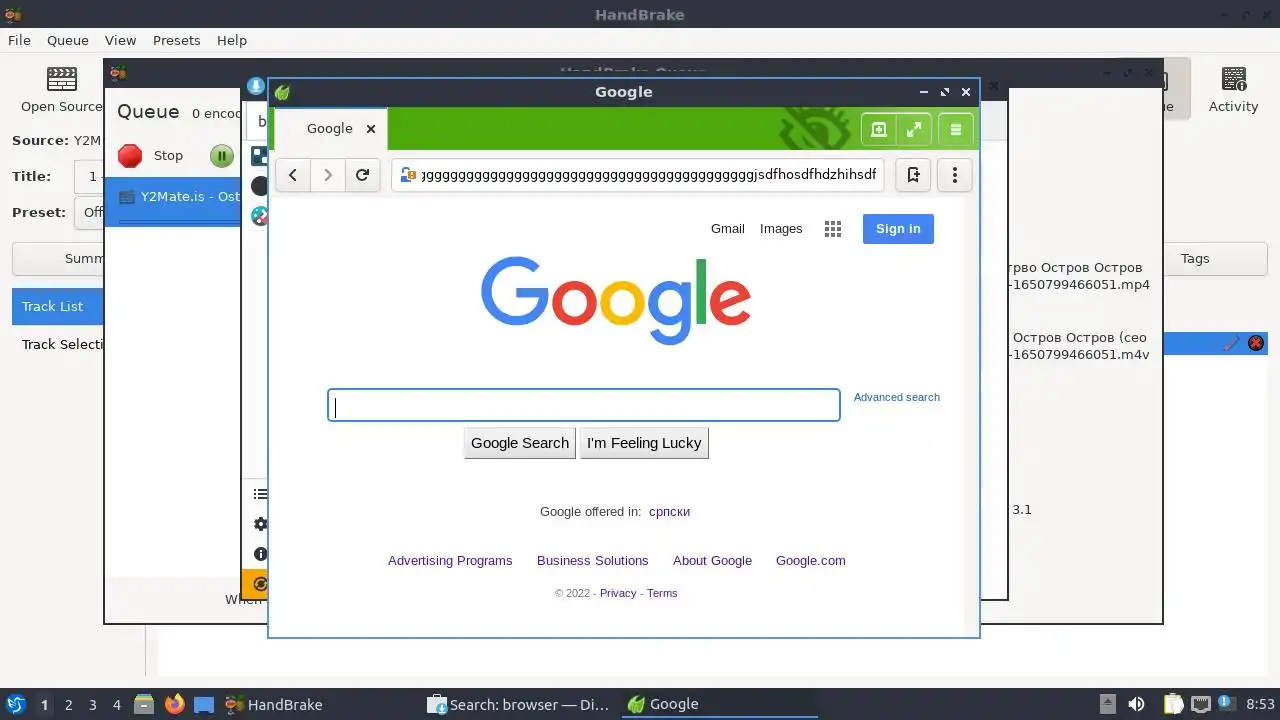This screenshot has width=1280, height=720.
Task: Open the application launcher menu in taskbar
Action: [x=15, y=704]
